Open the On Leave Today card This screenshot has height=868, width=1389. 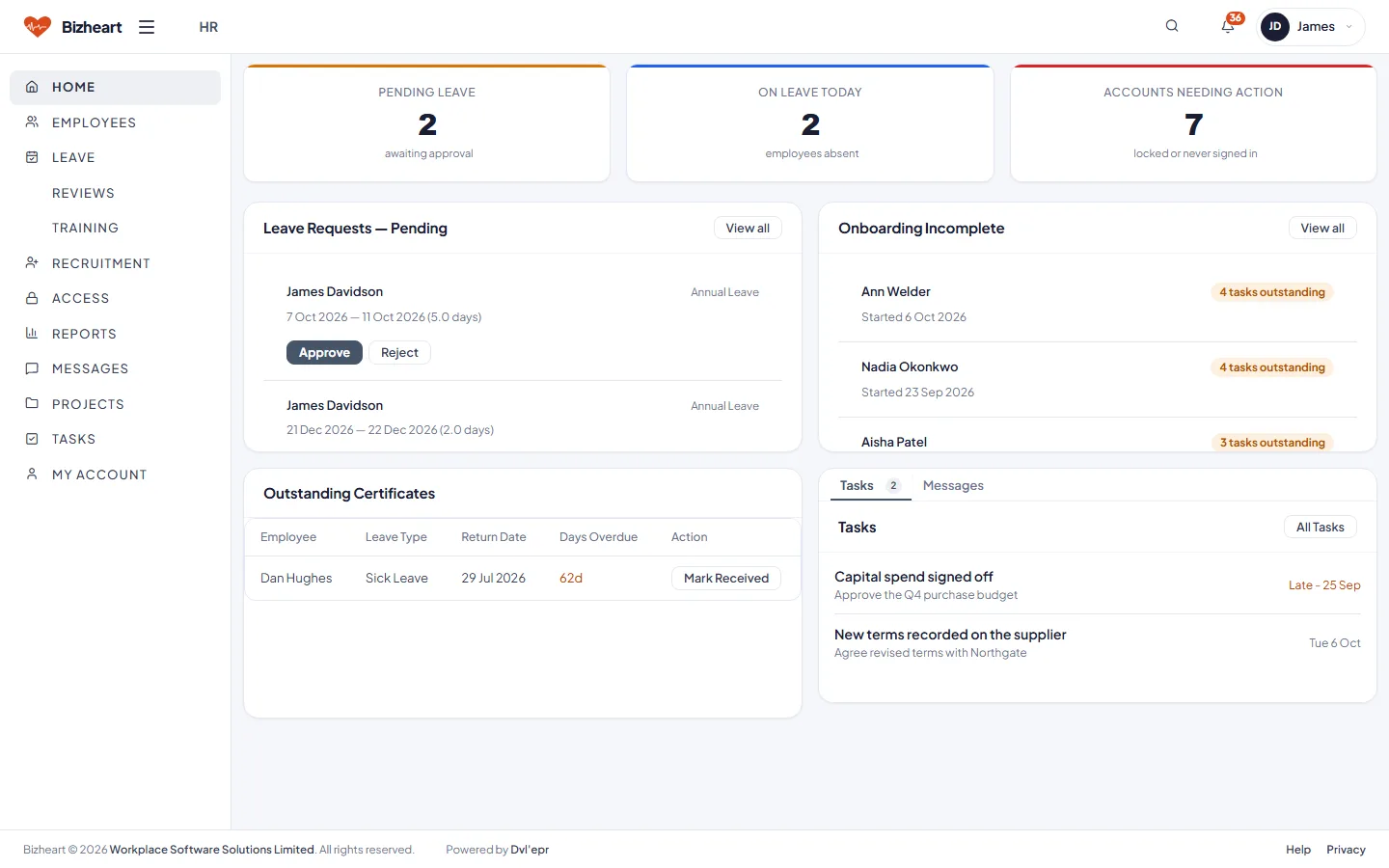pyautogui.click(x=810, y=123)
